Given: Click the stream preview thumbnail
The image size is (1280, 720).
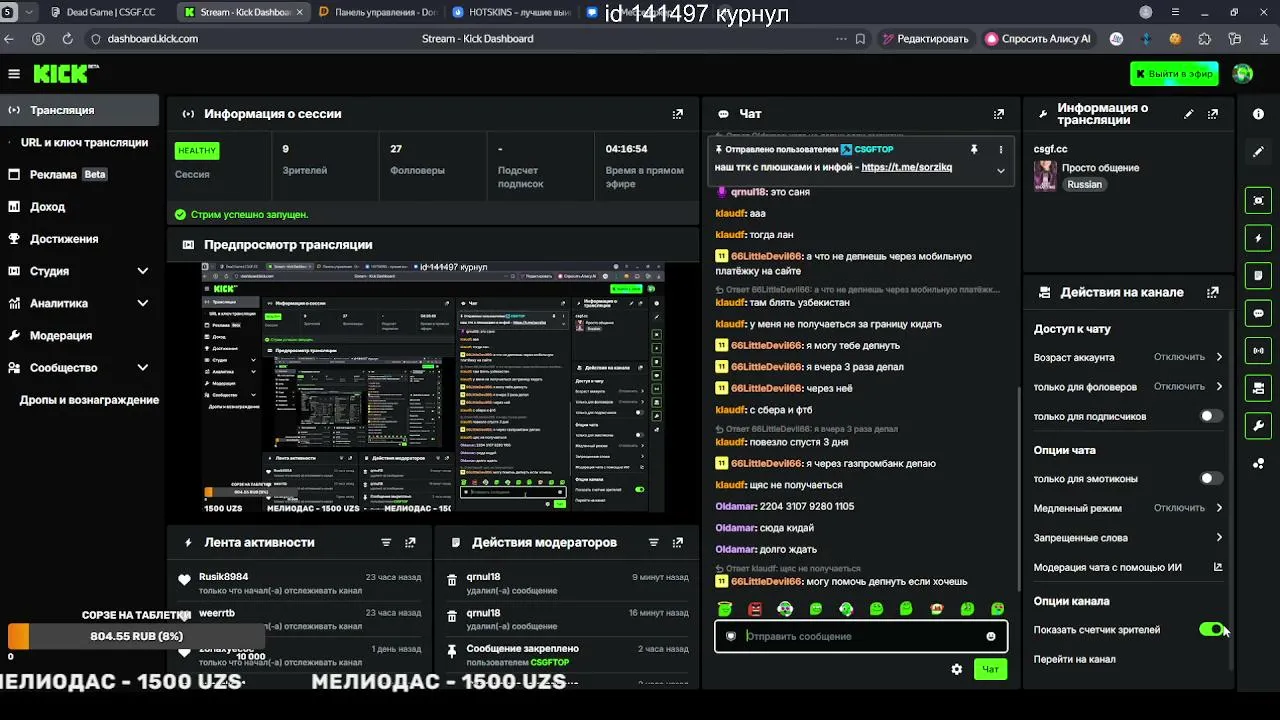Looking at the screenshot, I should click(x=433, y=388).
